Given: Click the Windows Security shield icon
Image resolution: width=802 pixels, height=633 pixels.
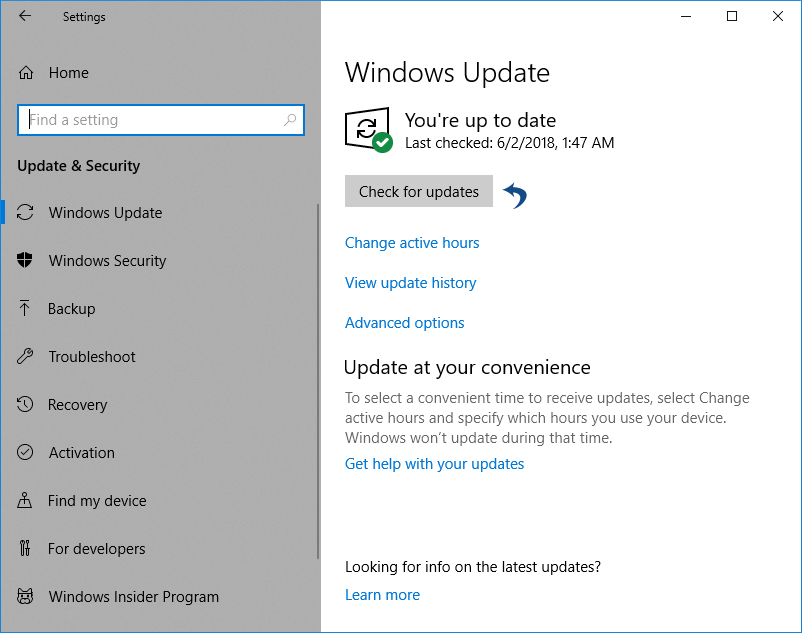Looking at the screenshot, I should (25, 260).
